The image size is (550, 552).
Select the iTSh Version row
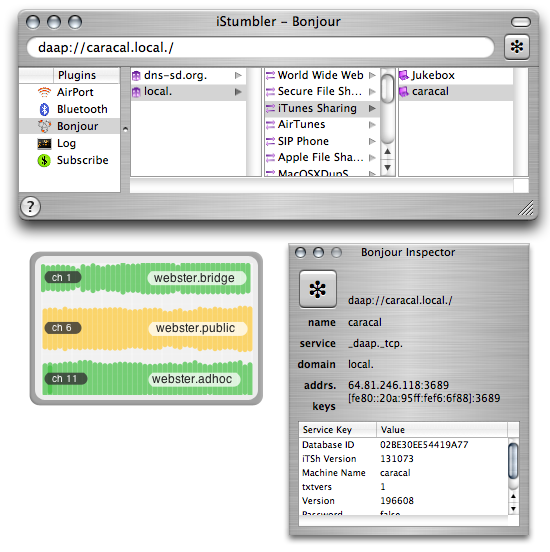tap(403, 459)
